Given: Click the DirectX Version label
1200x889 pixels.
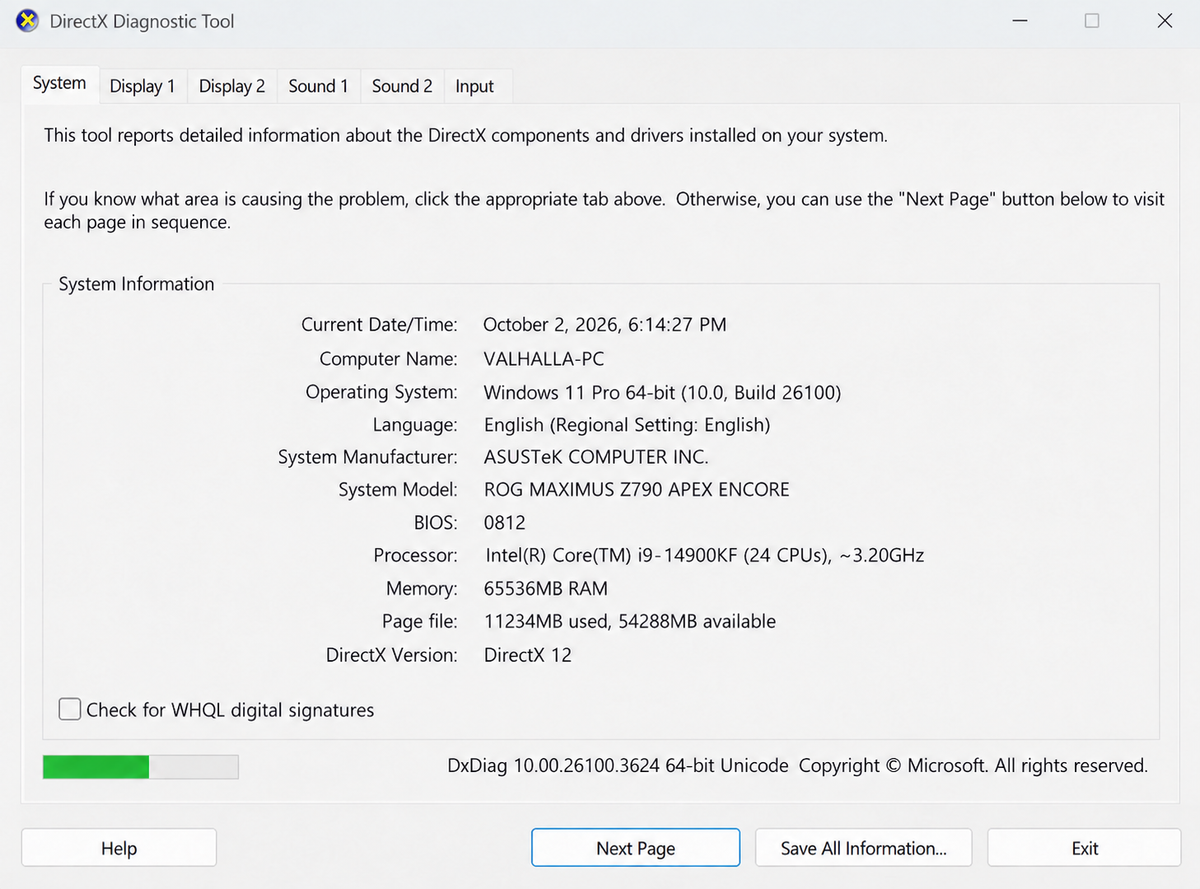Looking at the screenshot, I should click(392, 655).
